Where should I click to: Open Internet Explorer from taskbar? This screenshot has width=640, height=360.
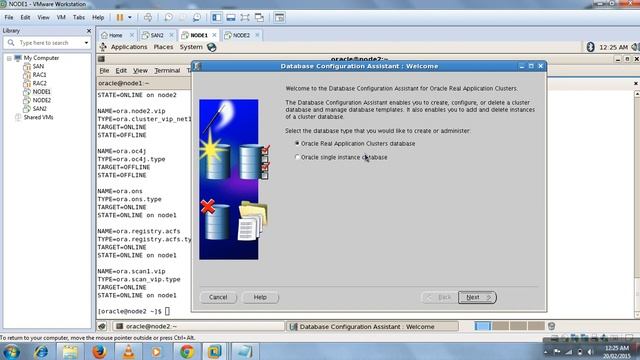(x=41, y=351)
